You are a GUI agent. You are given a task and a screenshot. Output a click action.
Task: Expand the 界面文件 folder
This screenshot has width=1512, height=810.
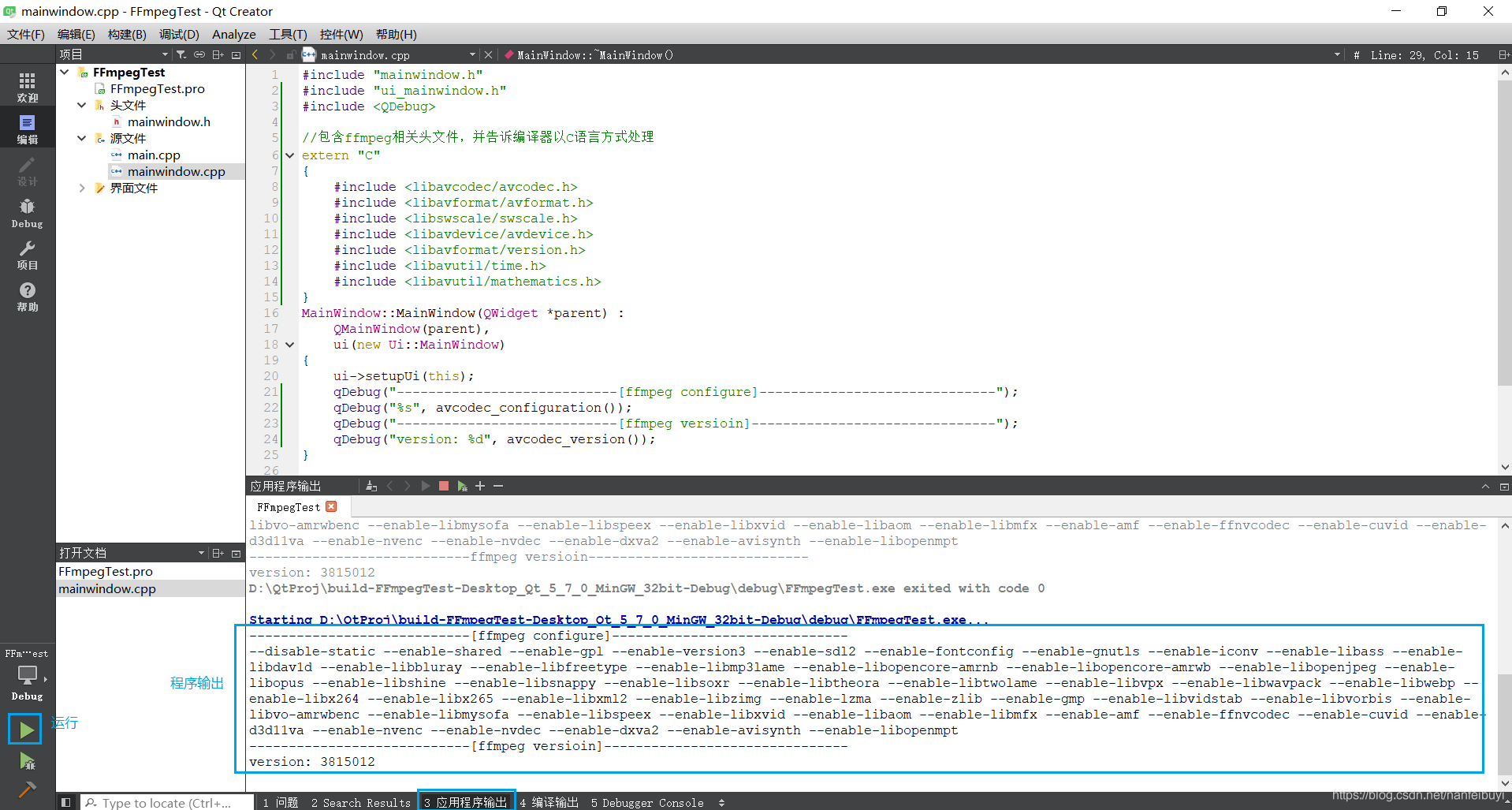click(x=82, y=188)
